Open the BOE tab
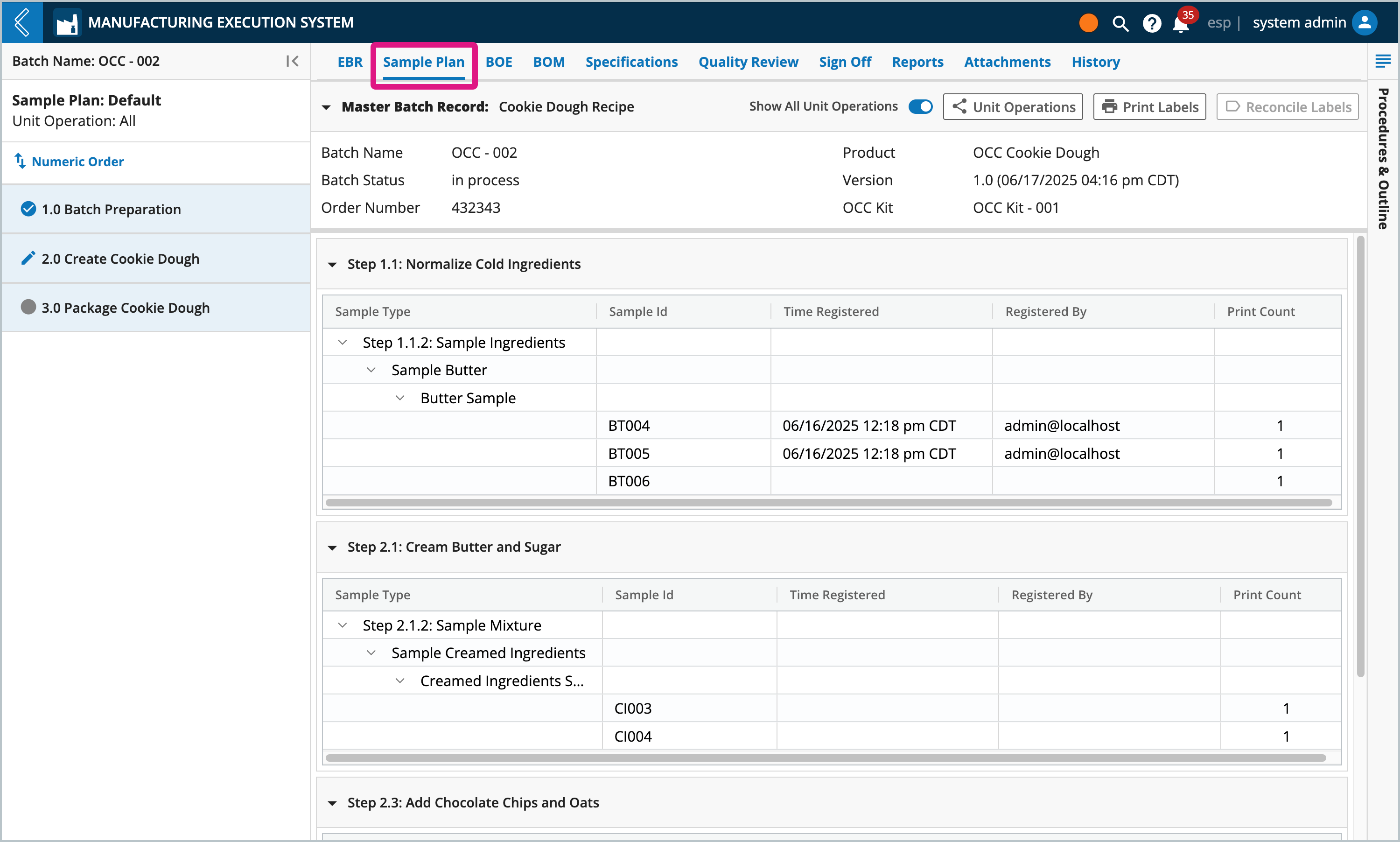Viewport: 1400px width, 842px height. [x=498, y=62]
